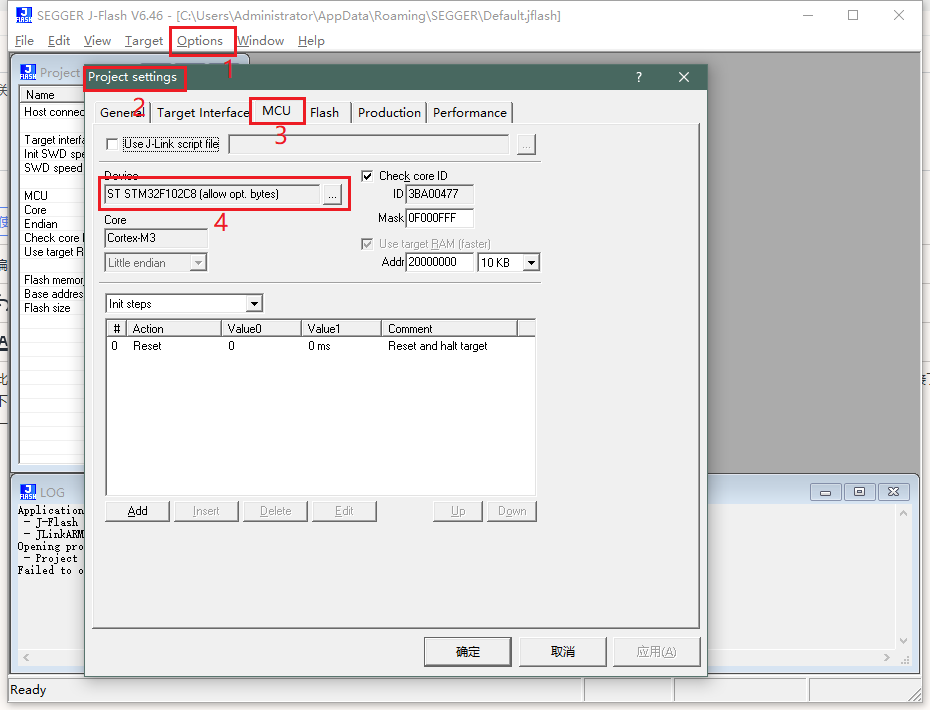Close the Project settings dialog
930x710 pixels.
coord(684,77)
